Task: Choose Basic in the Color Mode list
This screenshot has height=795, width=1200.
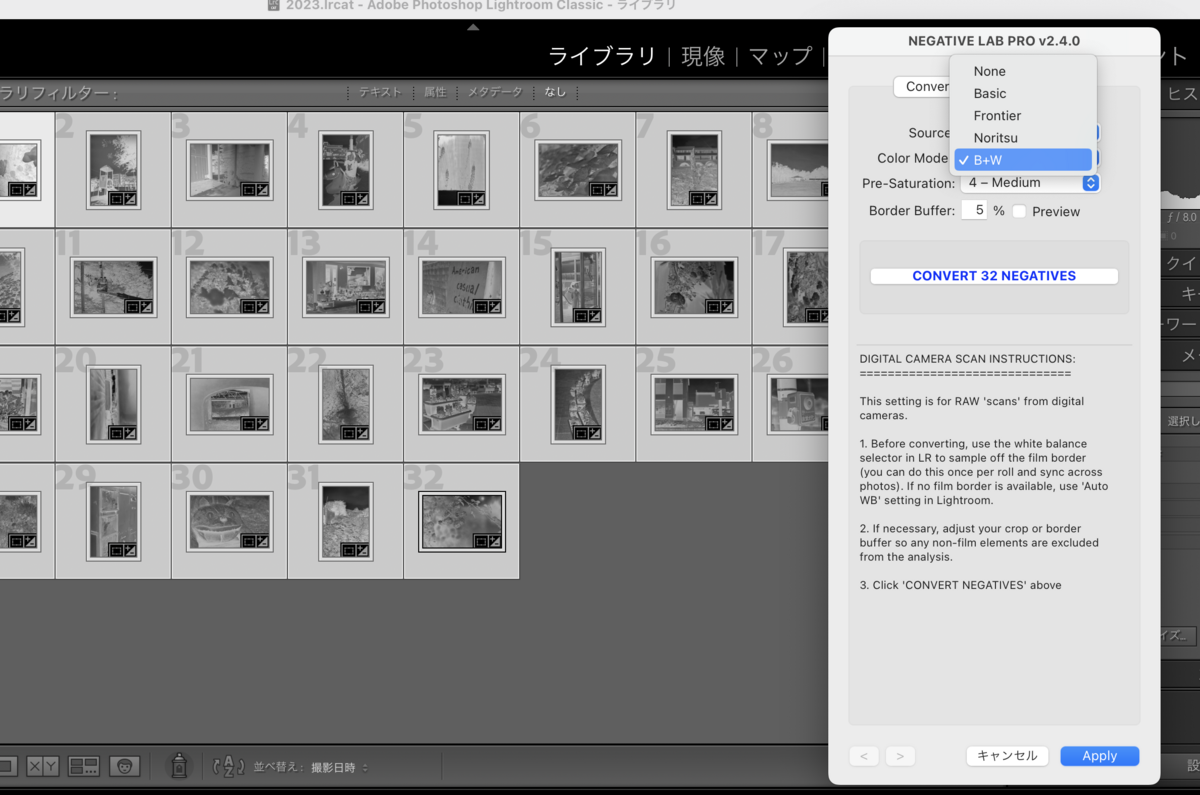Action: point(1023,93)
